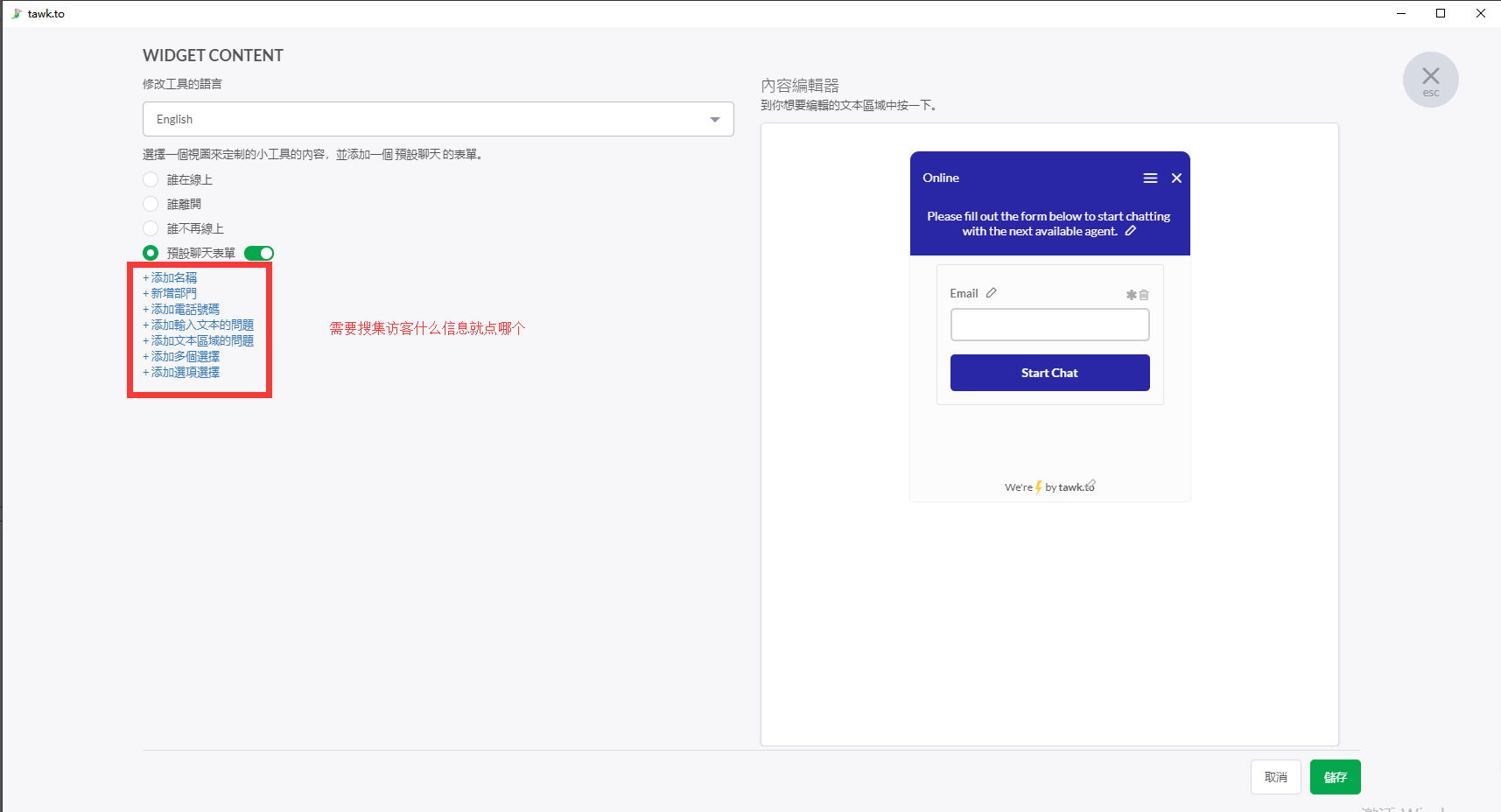1501x812 pixels.
Task: Add multiple choice question via 添加多個選擇
Action: pos(185,356)
